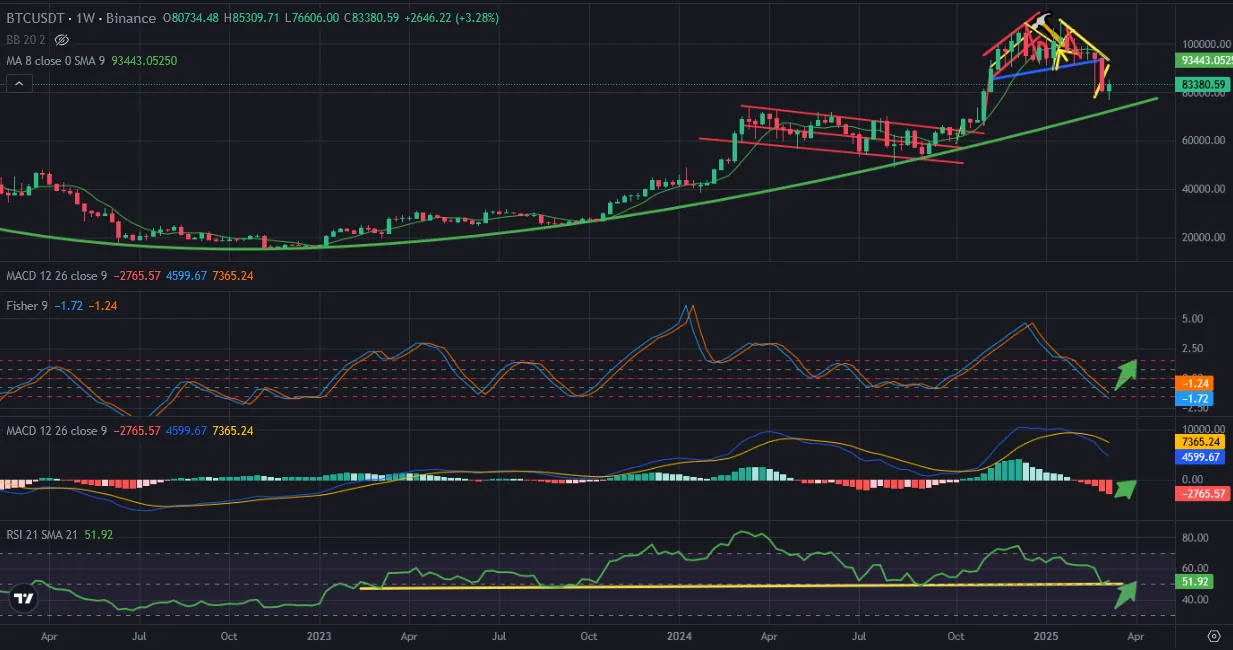This screenshot has width=1233, height=650.
Task: Click the change value +2646.22 (+3.28%)
Action: pyautogui.click(x=453, y=18)
